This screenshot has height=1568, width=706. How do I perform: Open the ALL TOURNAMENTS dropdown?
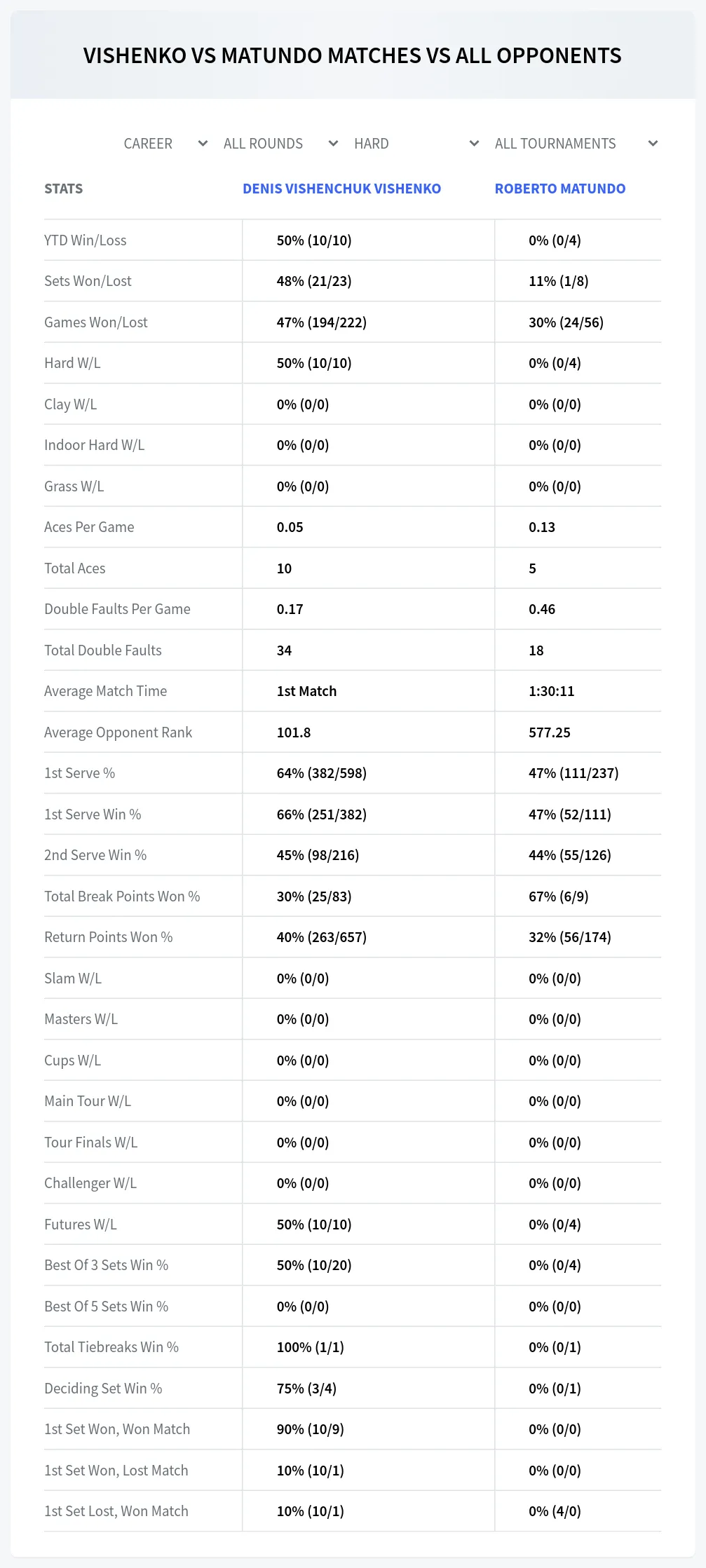click(x=575, y=144)
